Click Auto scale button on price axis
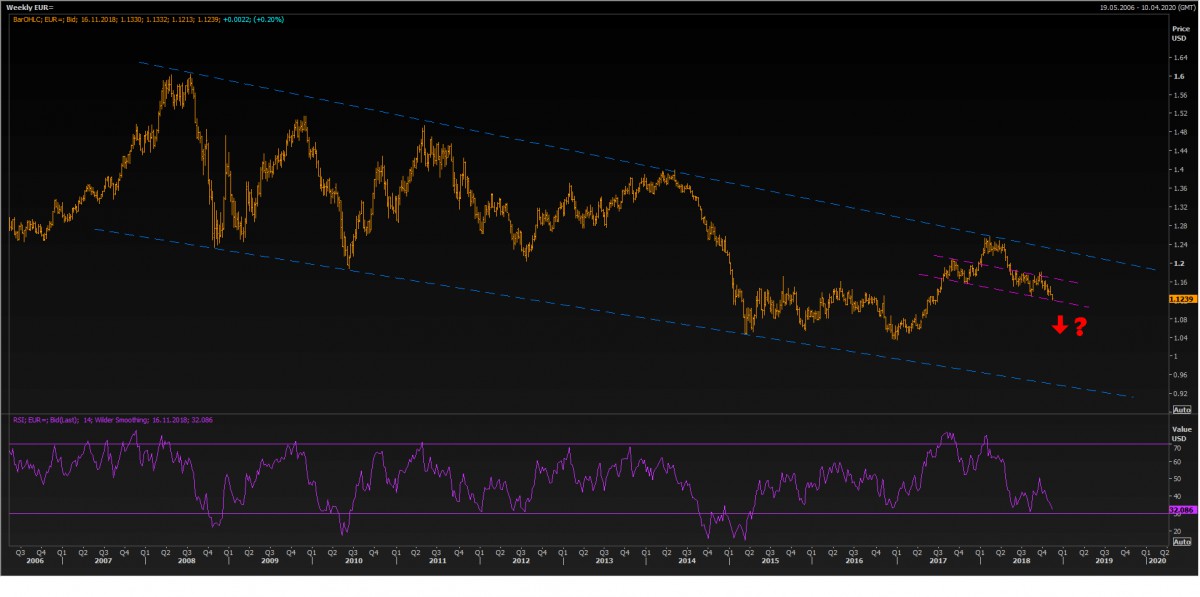 tap(1180, 410)
